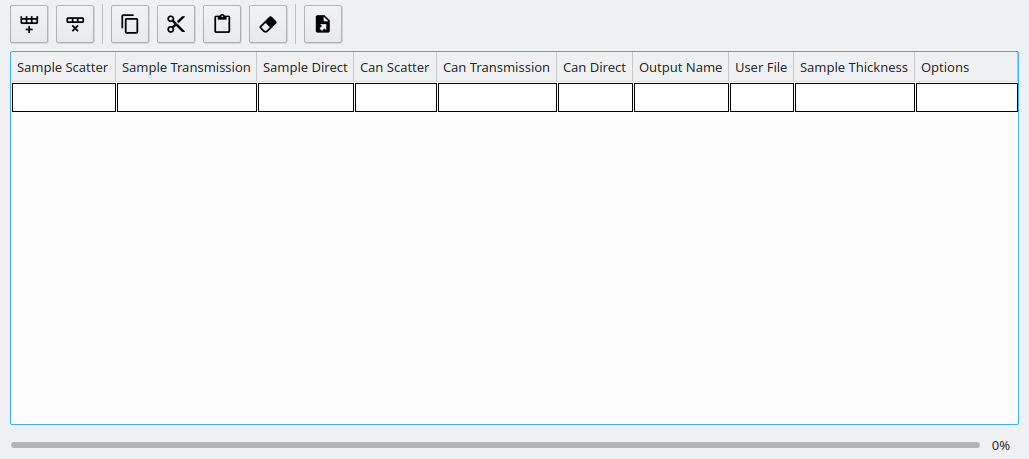Click the Options column header
Image resolution: width=1029 pixels, height=459 pixels.
pos(945,67)
